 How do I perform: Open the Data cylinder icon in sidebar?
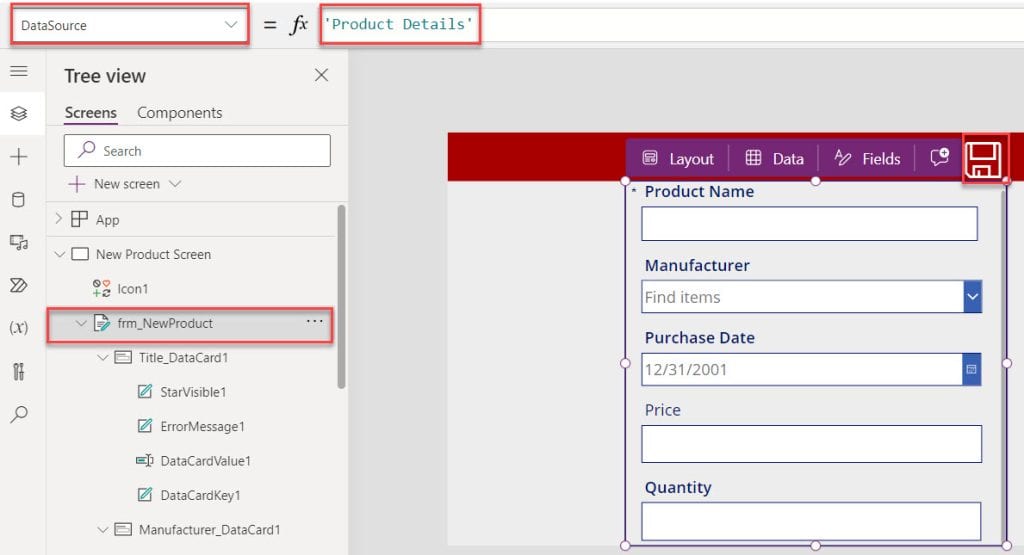[19, 200]
